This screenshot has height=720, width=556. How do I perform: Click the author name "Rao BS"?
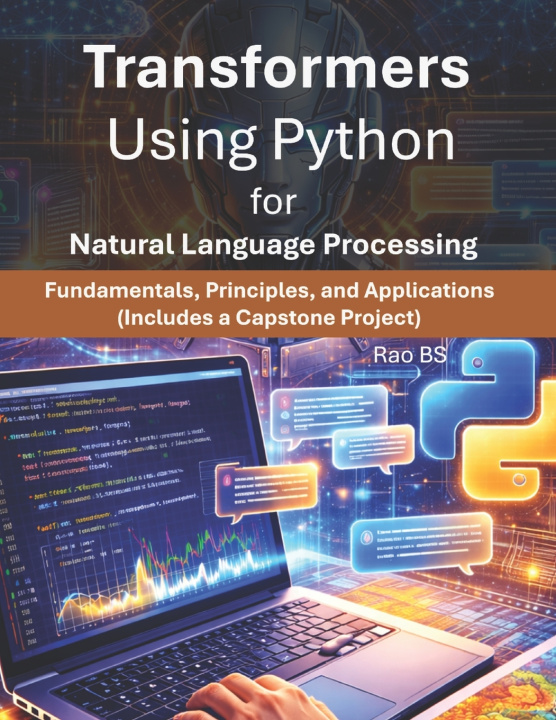click(410, 355)
